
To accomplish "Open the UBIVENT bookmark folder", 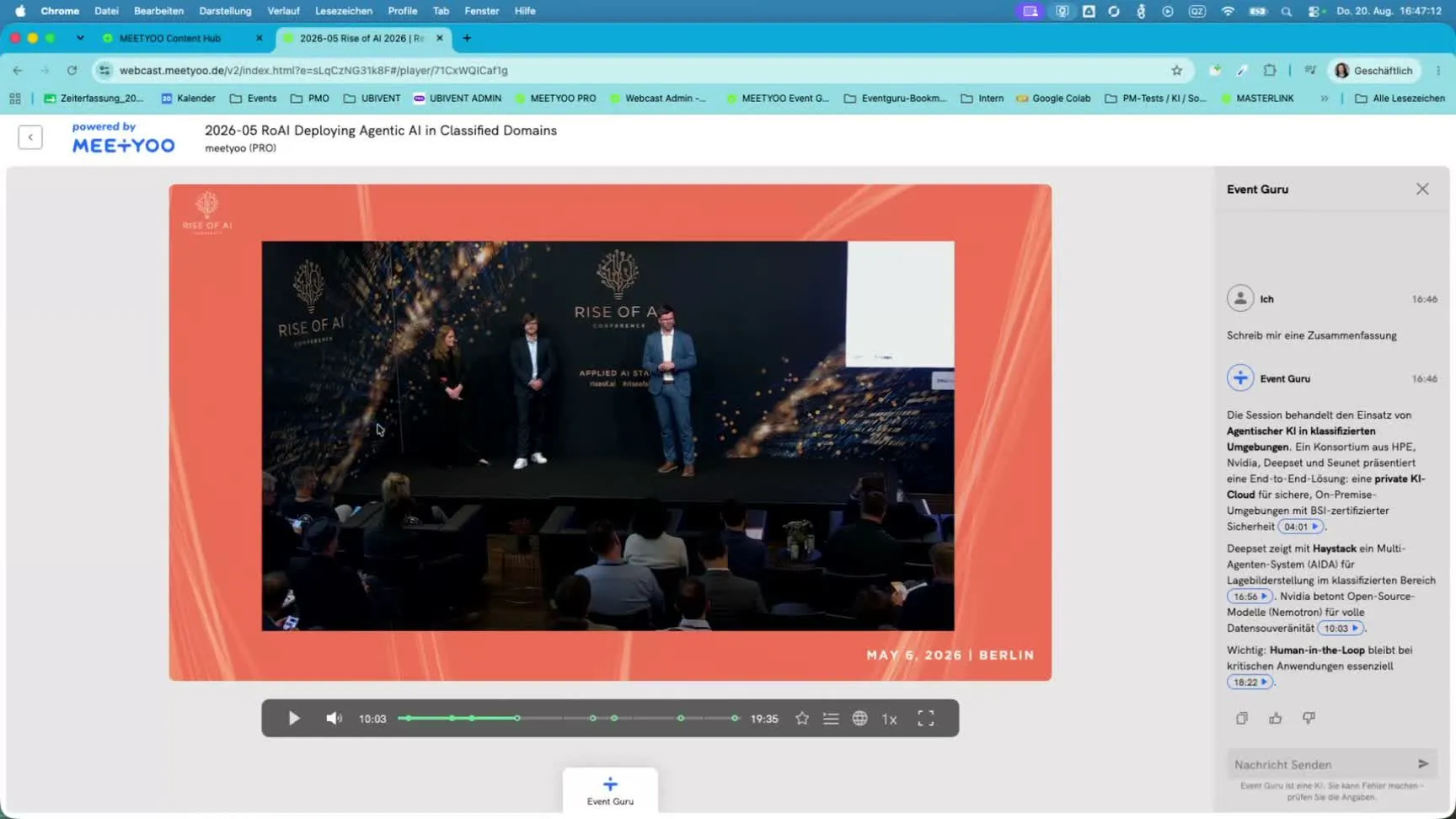I will pyautogui.click(x=372, y=99).
